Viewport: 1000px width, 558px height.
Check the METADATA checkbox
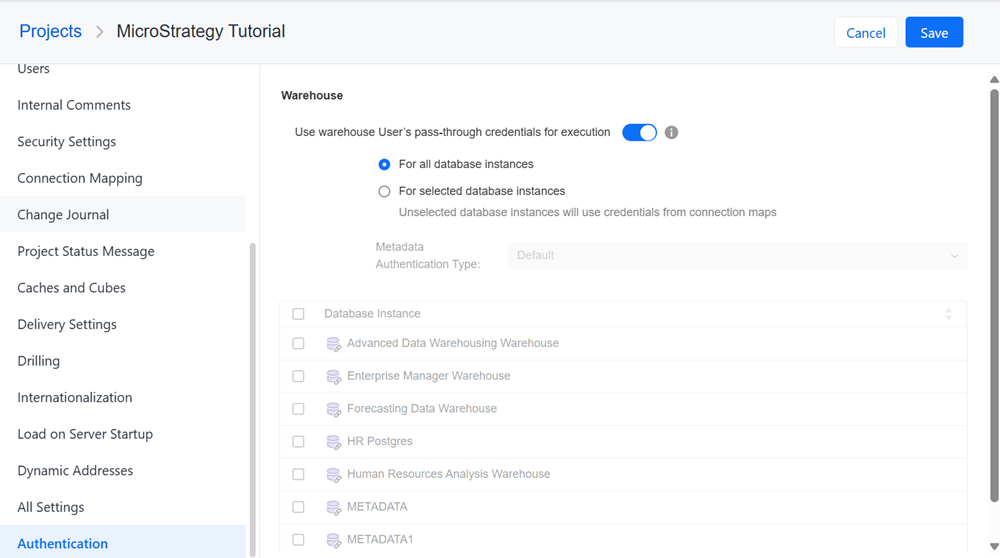coord(298,507)
